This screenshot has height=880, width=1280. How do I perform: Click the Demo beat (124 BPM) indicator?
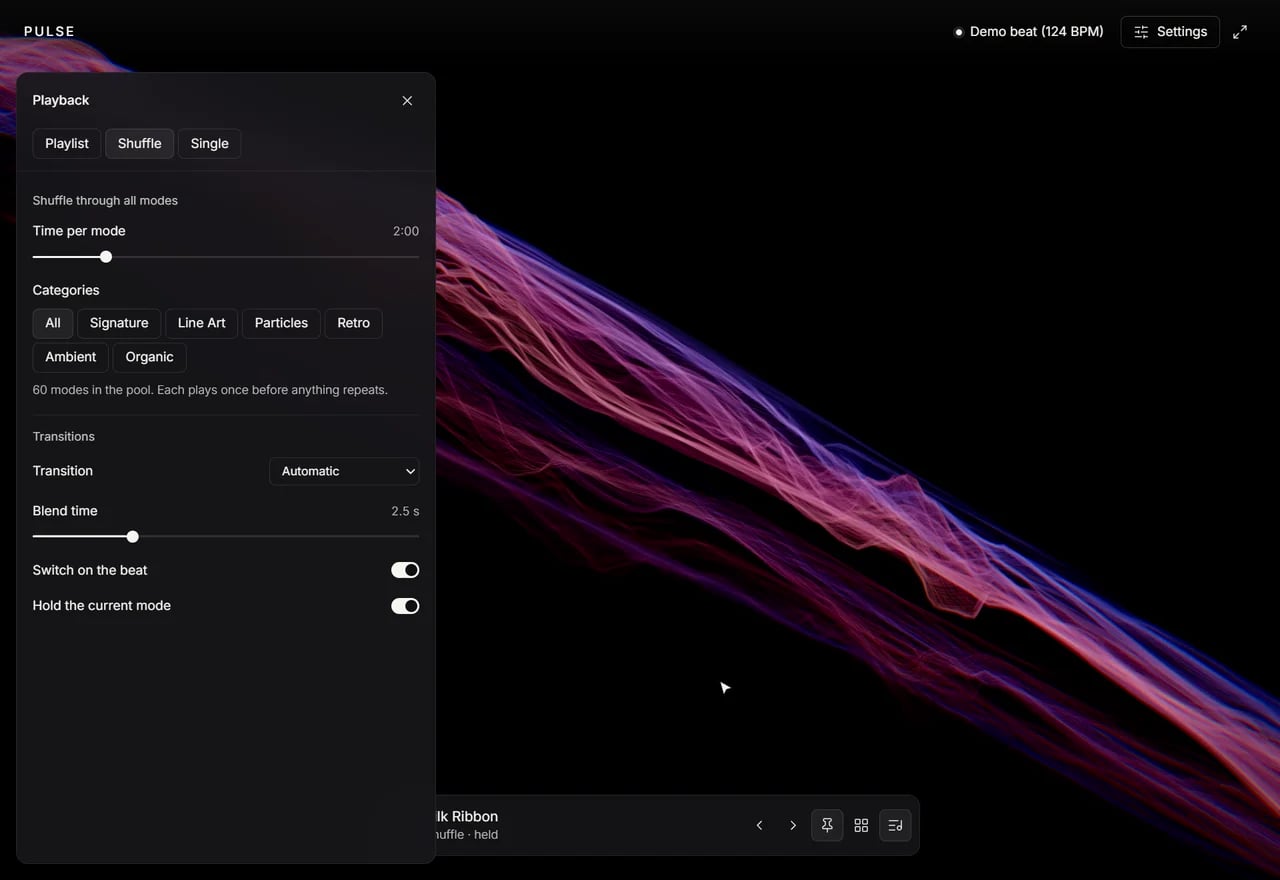pyautogui.click(x=1029, y=32)
